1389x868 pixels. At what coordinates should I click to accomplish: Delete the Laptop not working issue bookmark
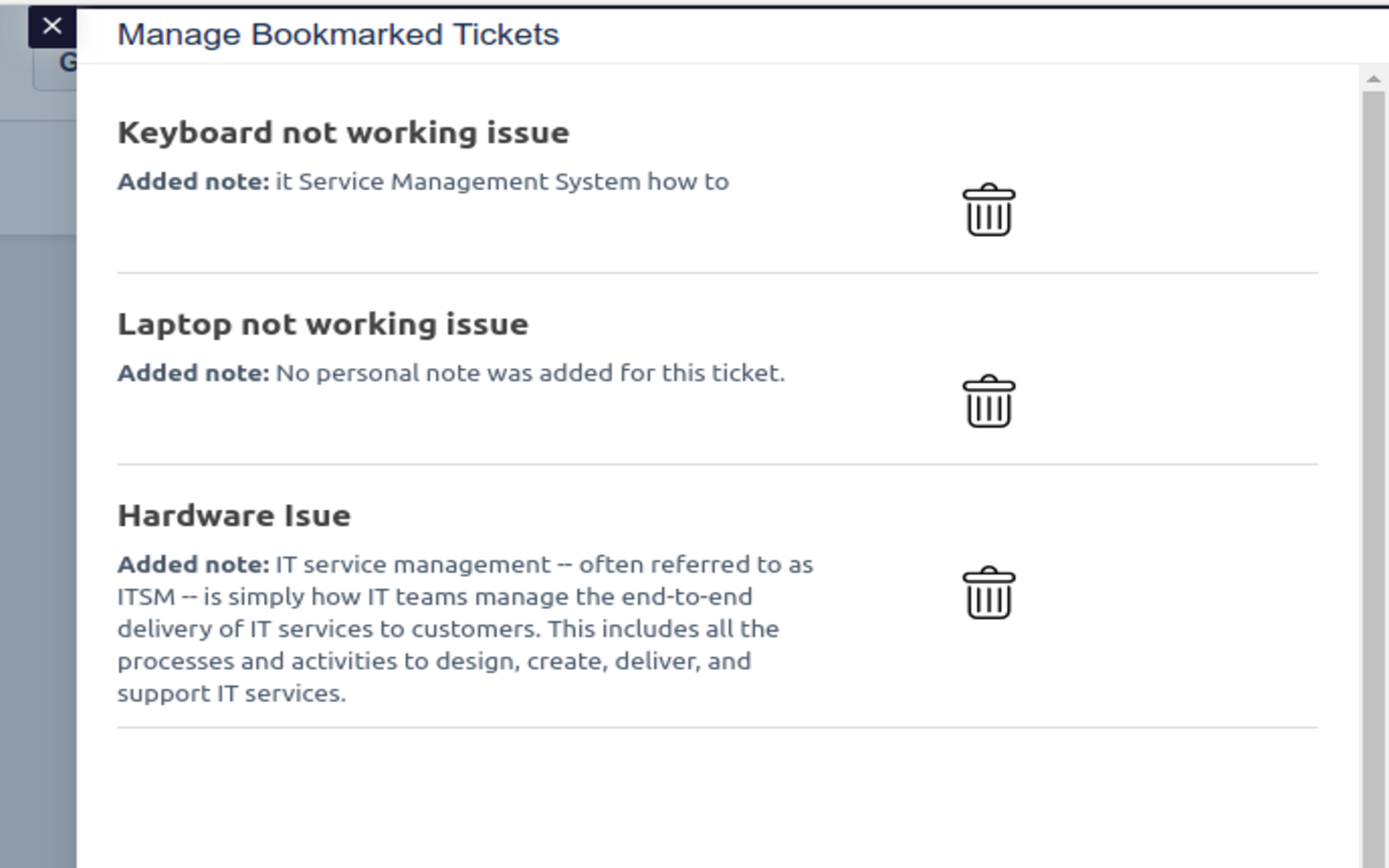[990, 402]
